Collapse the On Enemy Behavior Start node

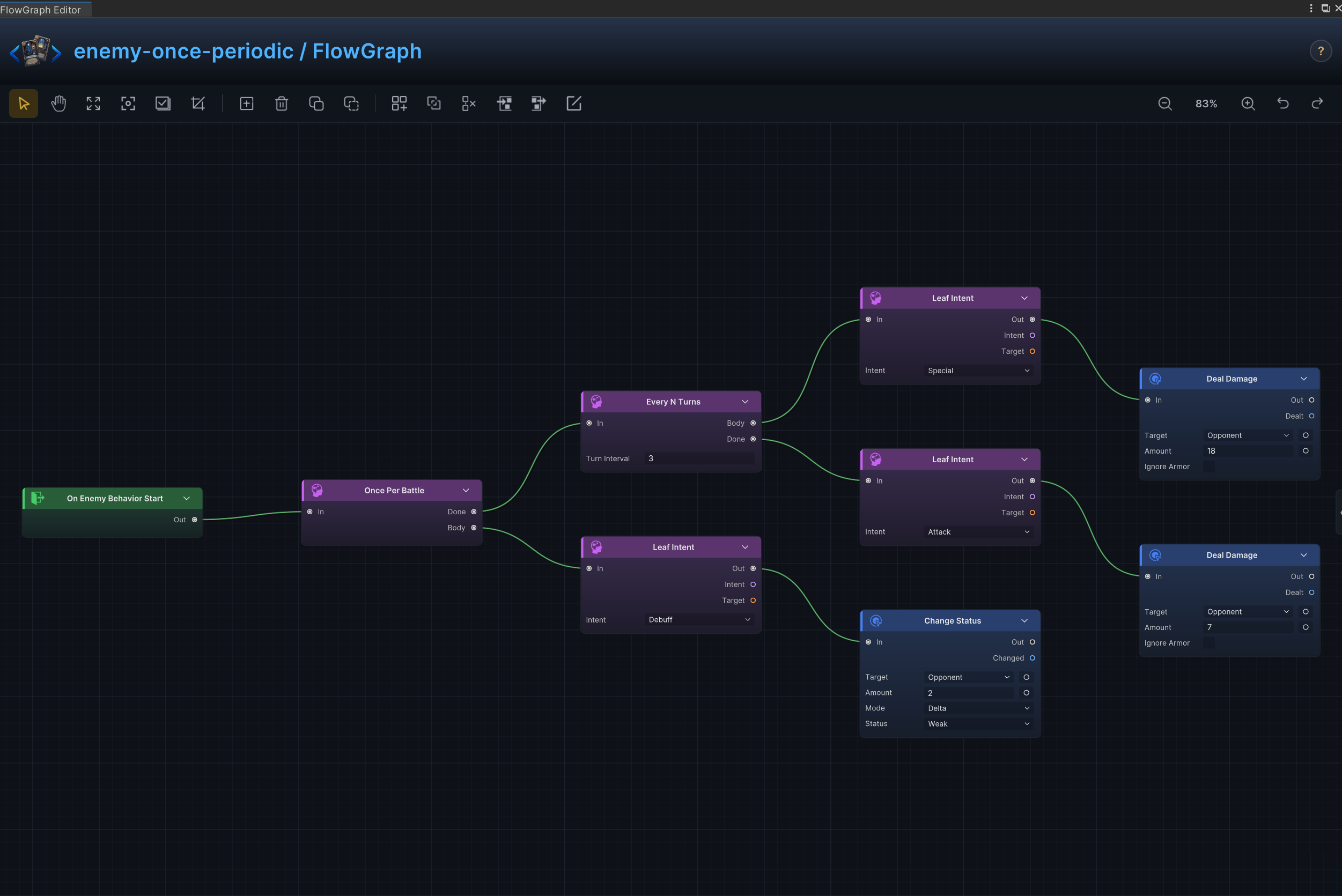point(186,498)
